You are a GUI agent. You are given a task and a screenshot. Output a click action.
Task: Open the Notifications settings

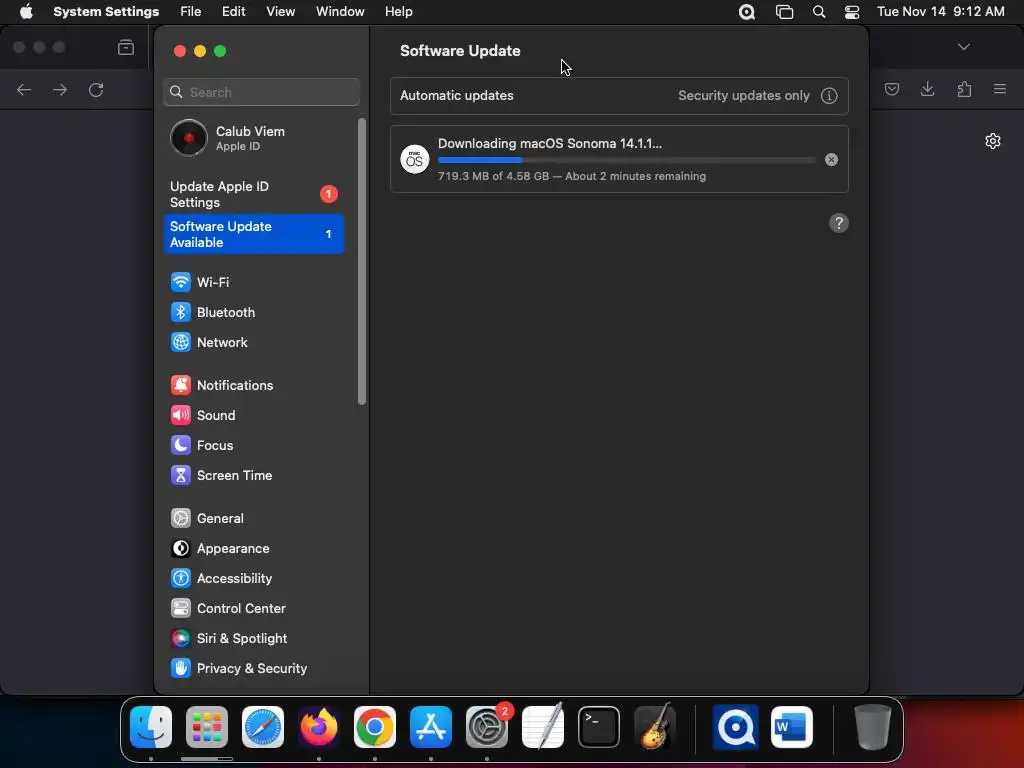click(x=253, y=385)
